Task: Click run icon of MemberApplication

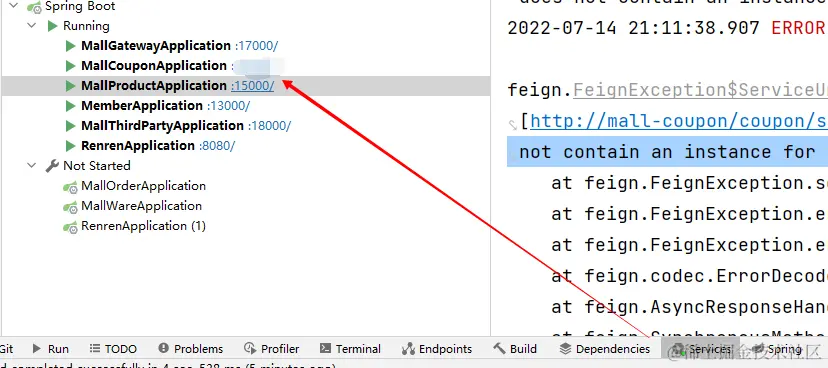Action: [70, 106]
